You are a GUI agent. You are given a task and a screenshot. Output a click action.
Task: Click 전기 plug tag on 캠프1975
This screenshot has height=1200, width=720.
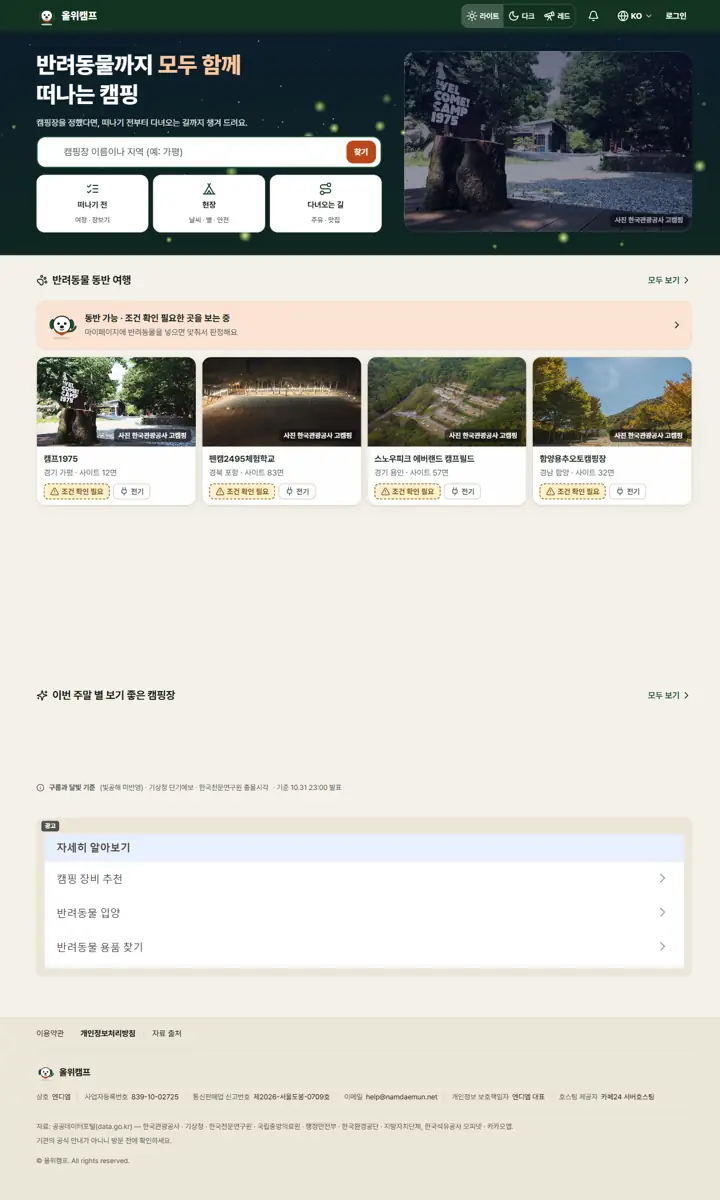131,492
